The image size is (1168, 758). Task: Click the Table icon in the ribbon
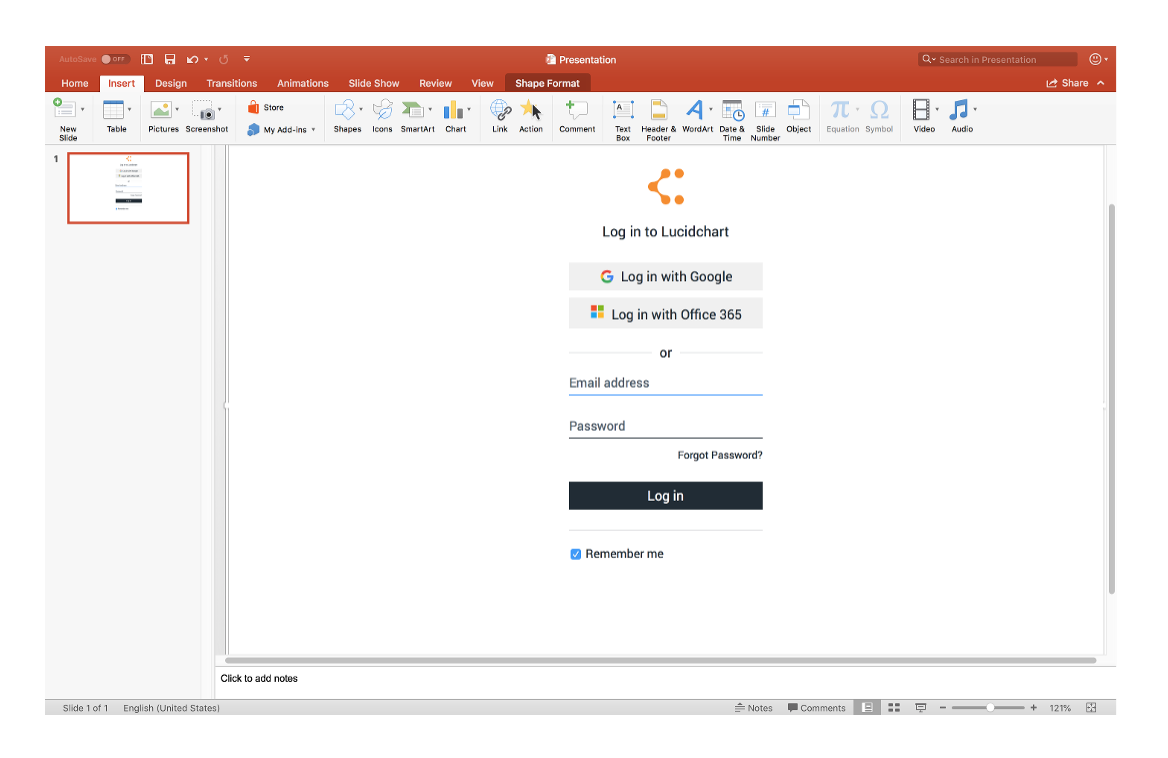pos(113,109)
